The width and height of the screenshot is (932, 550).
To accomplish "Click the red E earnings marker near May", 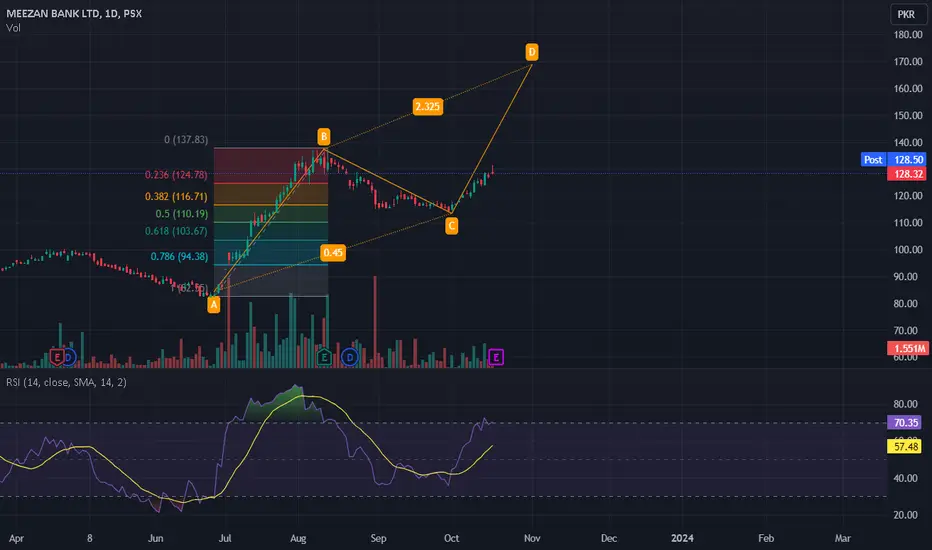I will click(x=56, y=357).
